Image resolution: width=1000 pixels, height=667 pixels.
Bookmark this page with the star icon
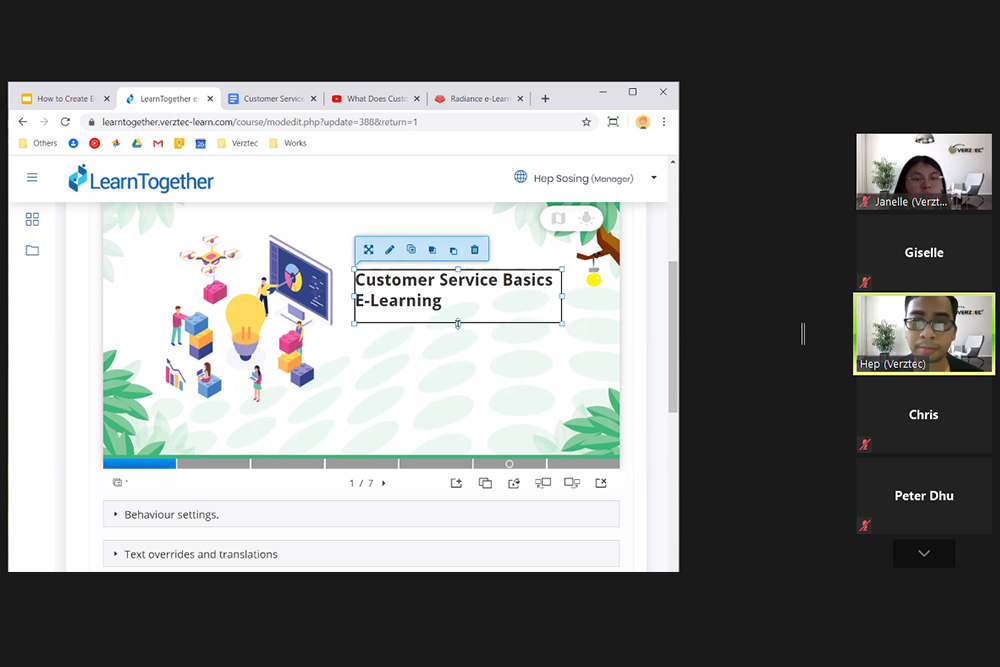pos(586,122)
